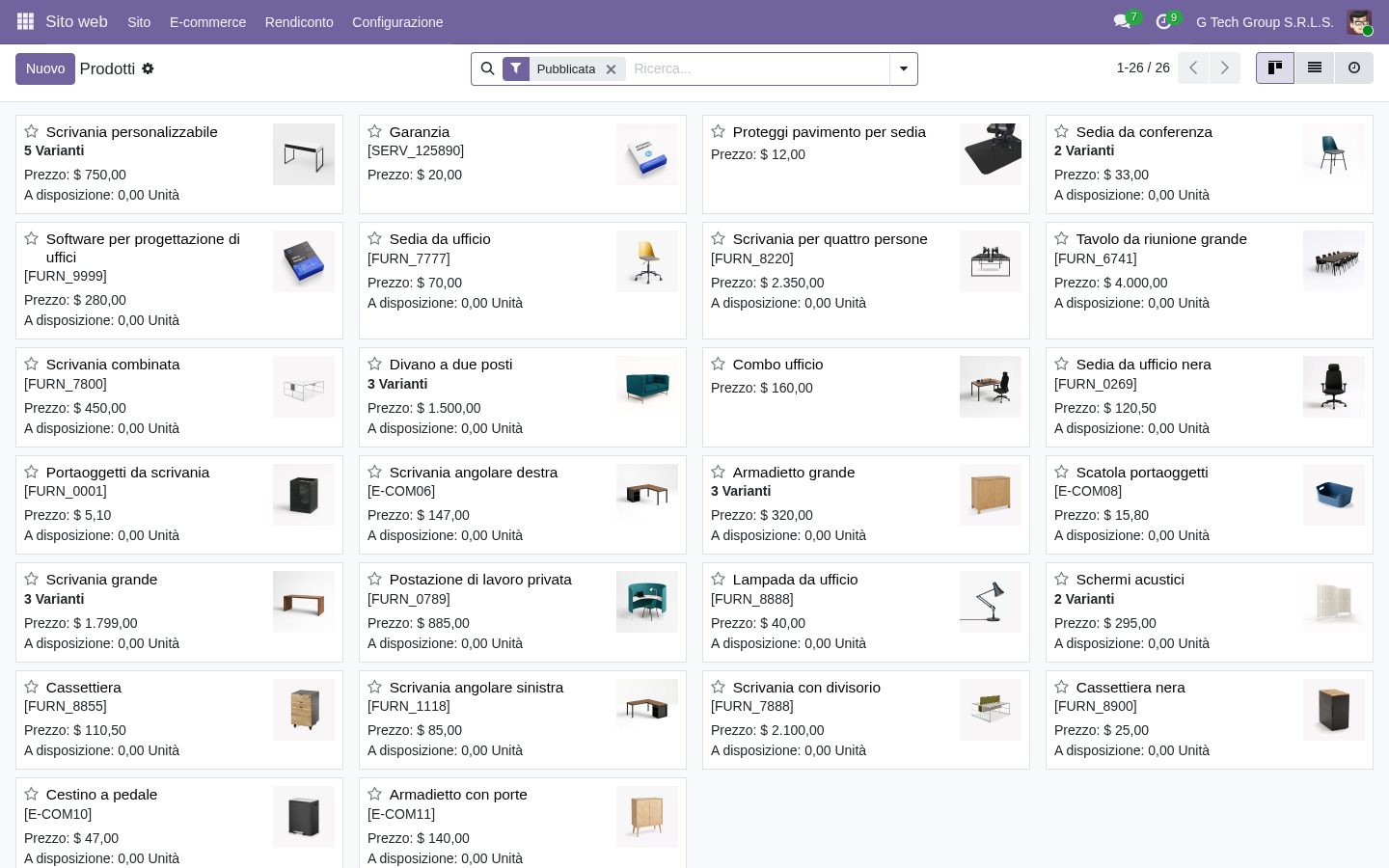Viewport: 1389px width, 868px height.
Task: Click the Prodotti breadcrumb title
Action: pos(107,68)
